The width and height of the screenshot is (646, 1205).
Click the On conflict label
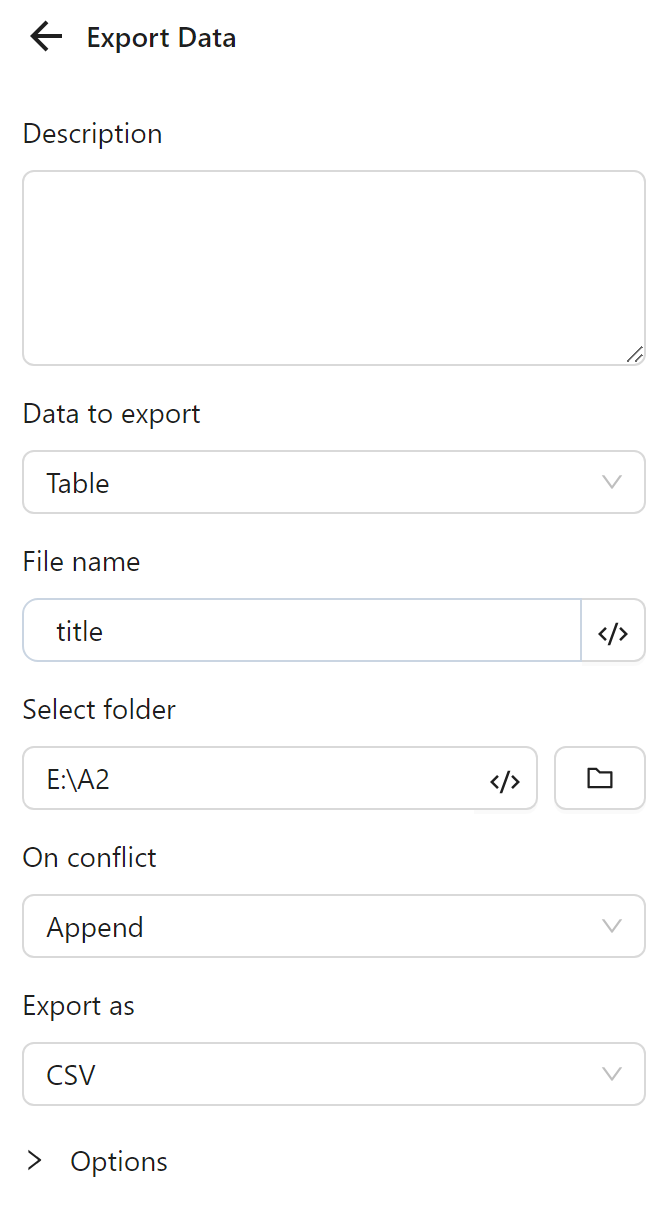click(x=90, y=858)
